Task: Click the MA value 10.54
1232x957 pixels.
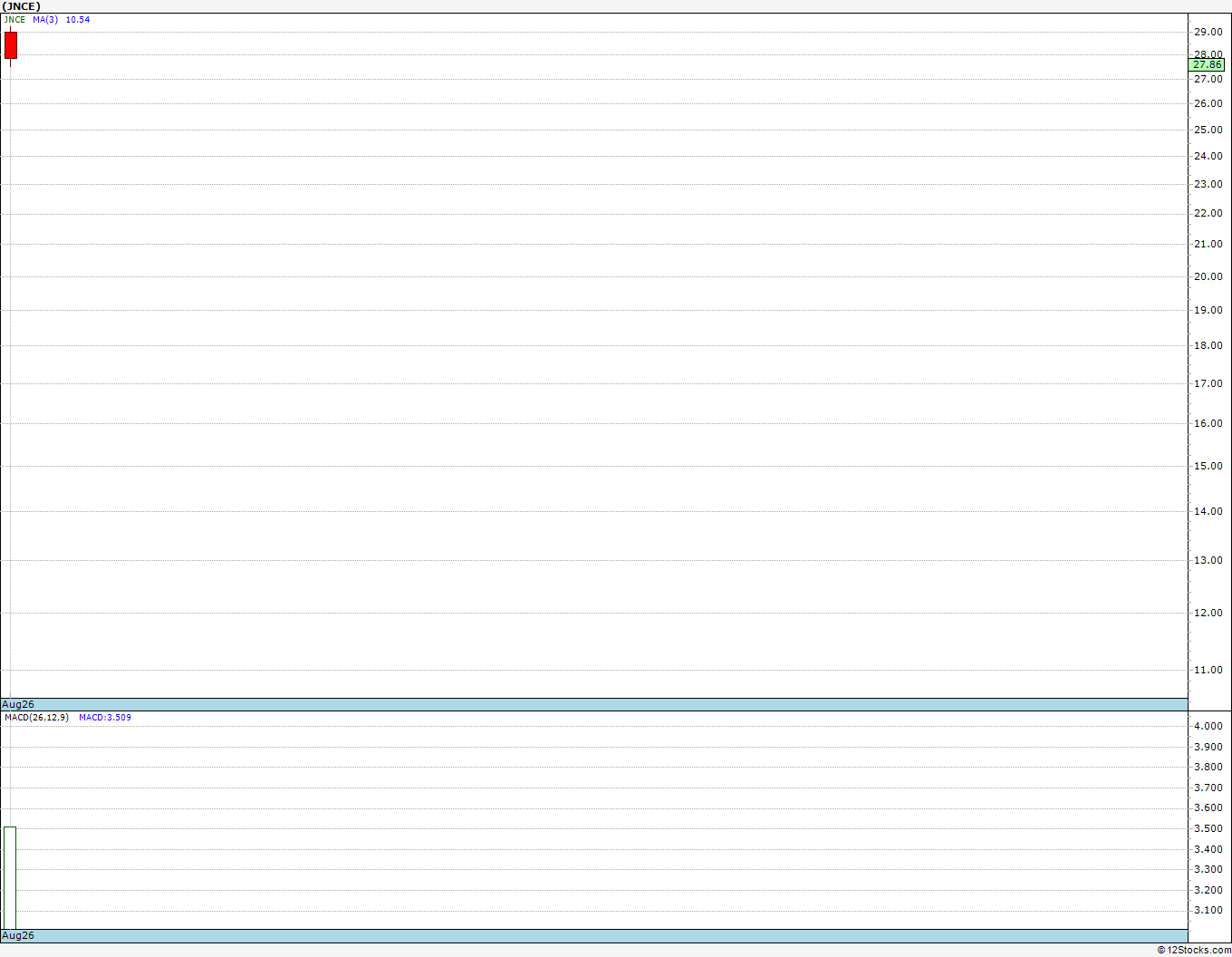Action: 78,19
